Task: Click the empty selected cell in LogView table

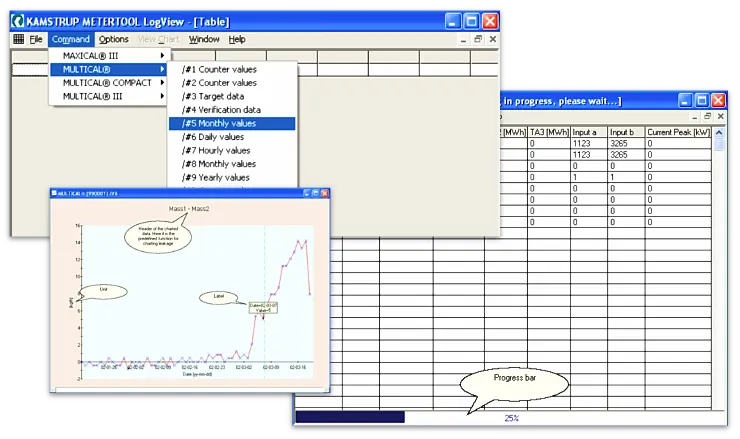Action: coord(31,70)
